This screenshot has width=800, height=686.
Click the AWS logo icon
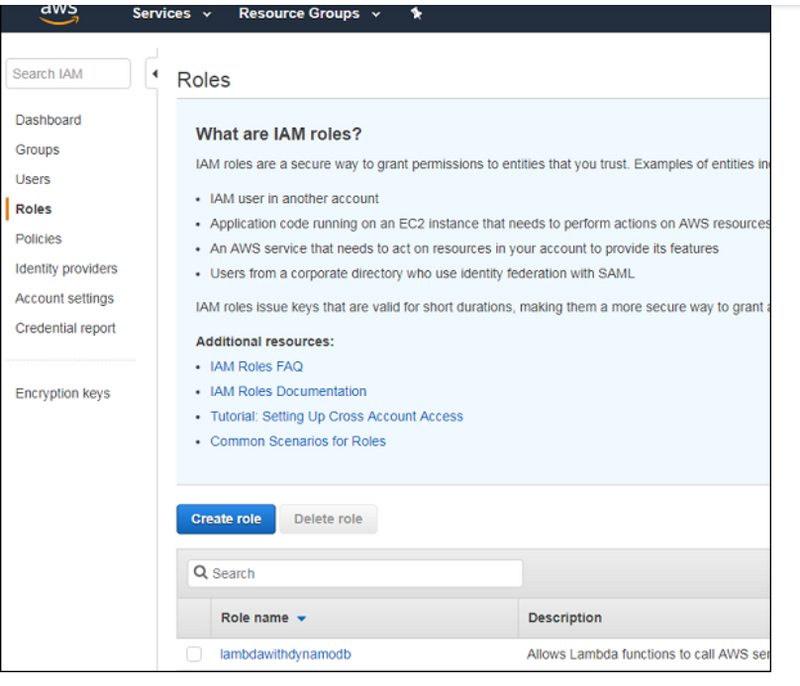click(59, 12)
